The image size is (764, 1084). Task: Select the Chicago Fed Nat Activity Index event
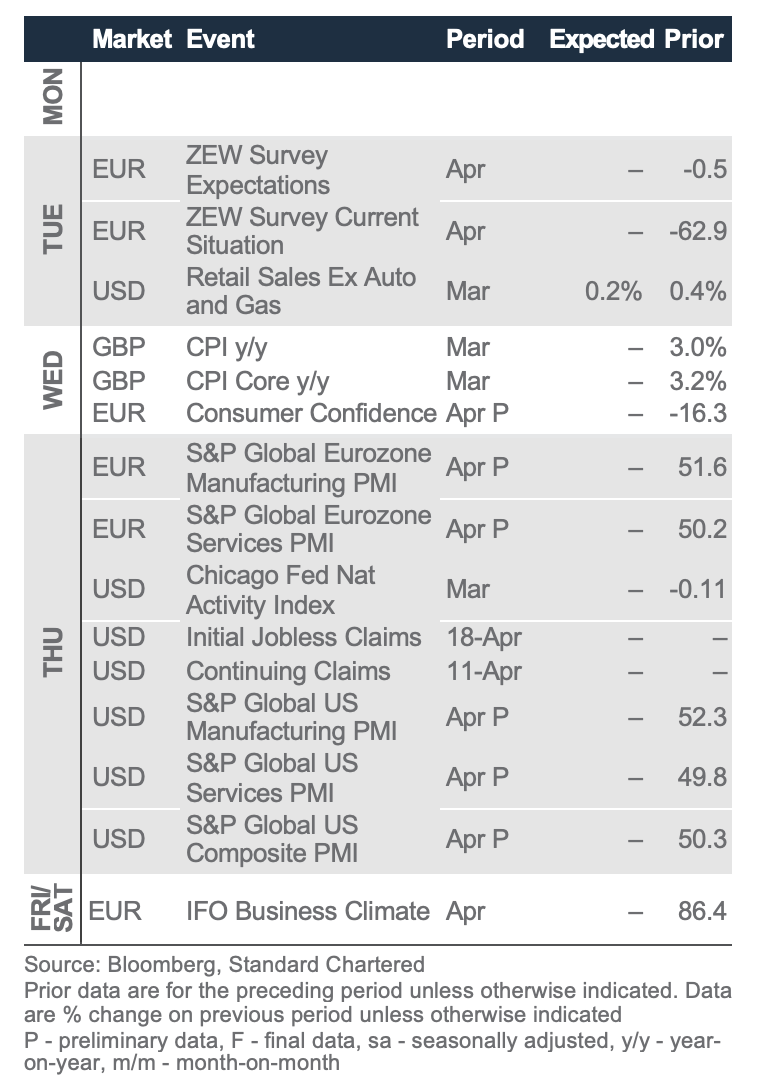pyautogui.click(x=280, y=589)
